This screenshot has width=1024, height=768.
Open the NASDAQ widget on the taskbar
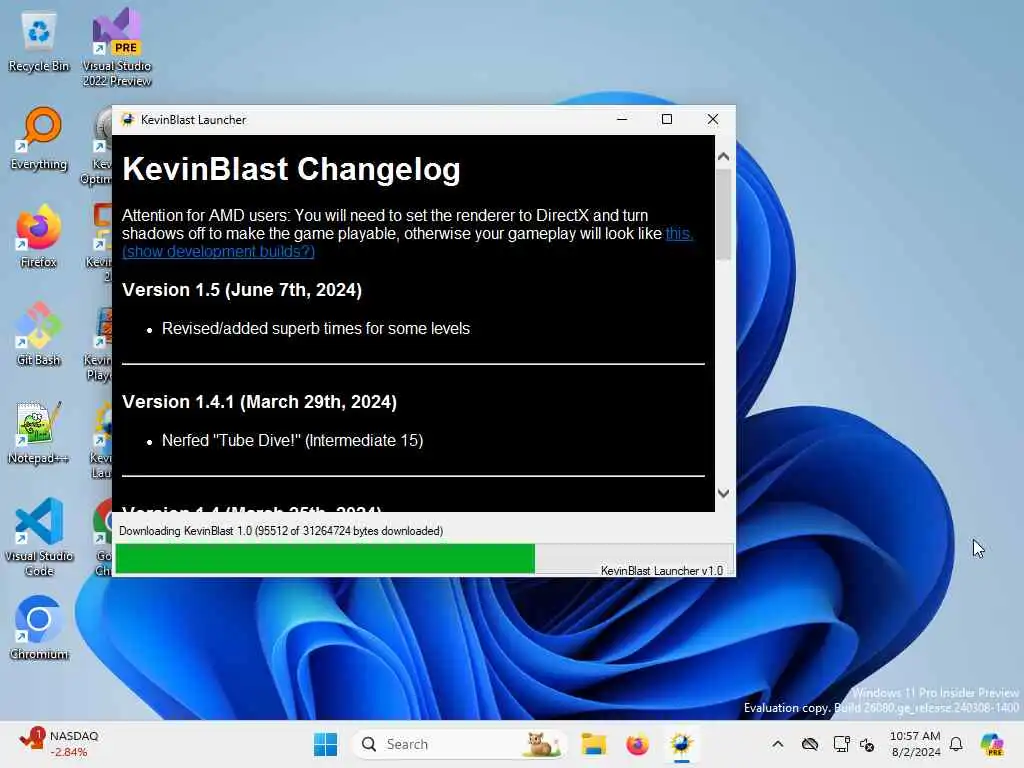(x=59, y=744)
